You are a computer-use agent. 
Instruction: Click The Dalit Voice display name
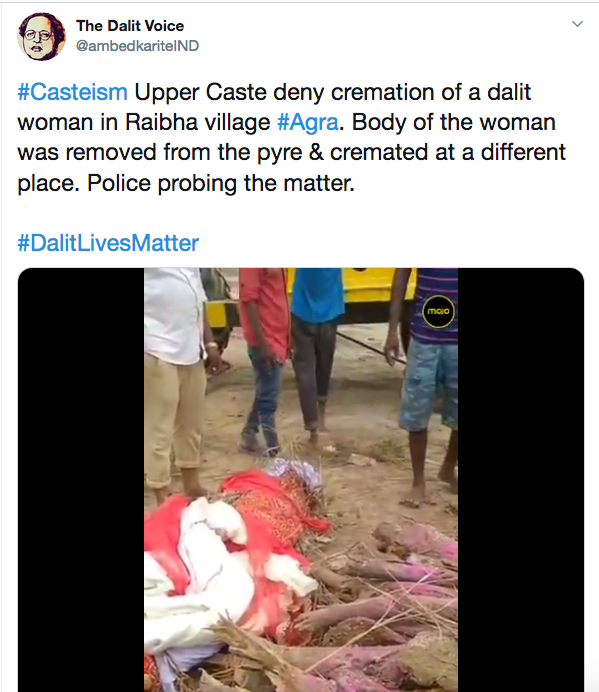130,26
